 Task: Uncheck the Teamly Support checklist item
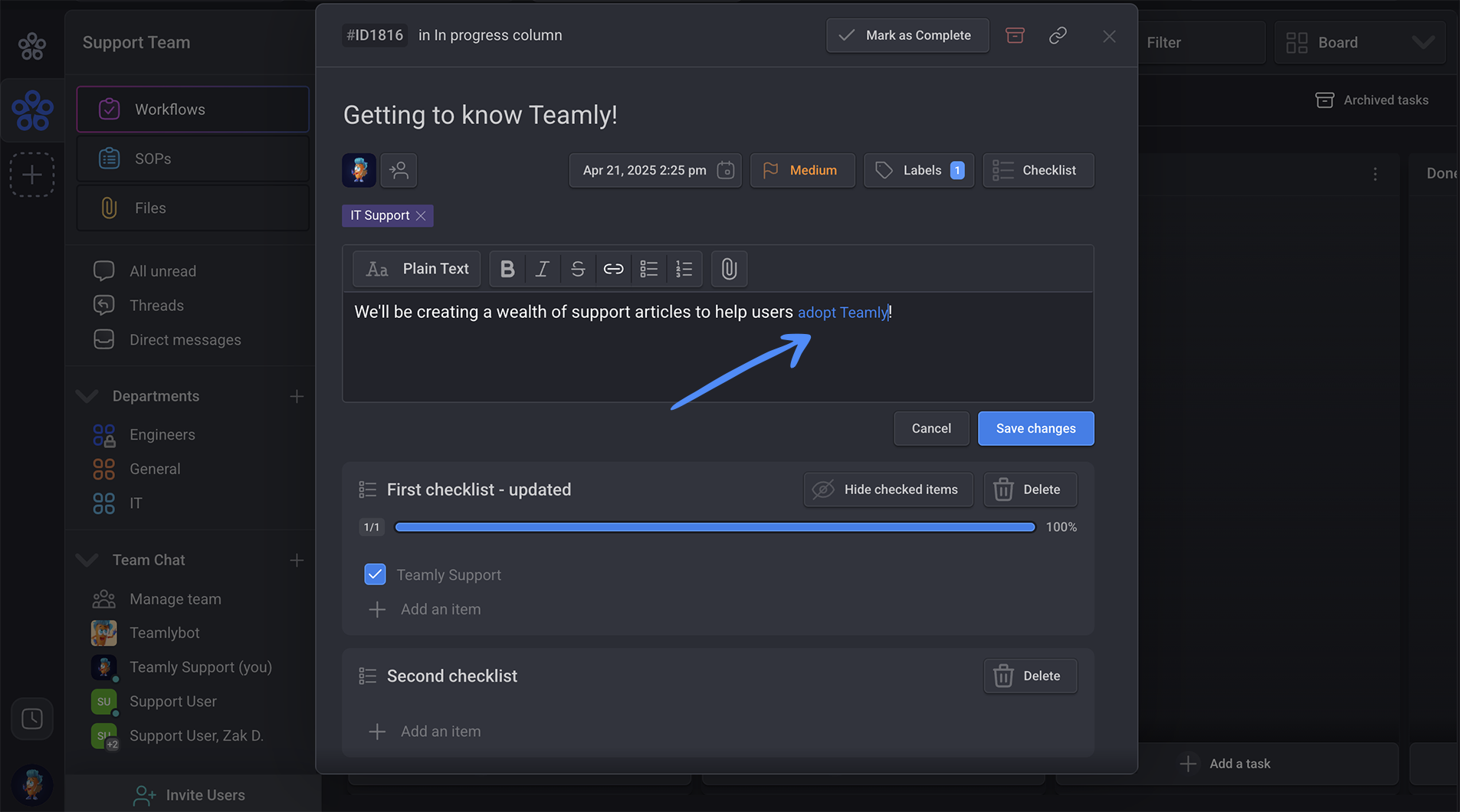375,575
